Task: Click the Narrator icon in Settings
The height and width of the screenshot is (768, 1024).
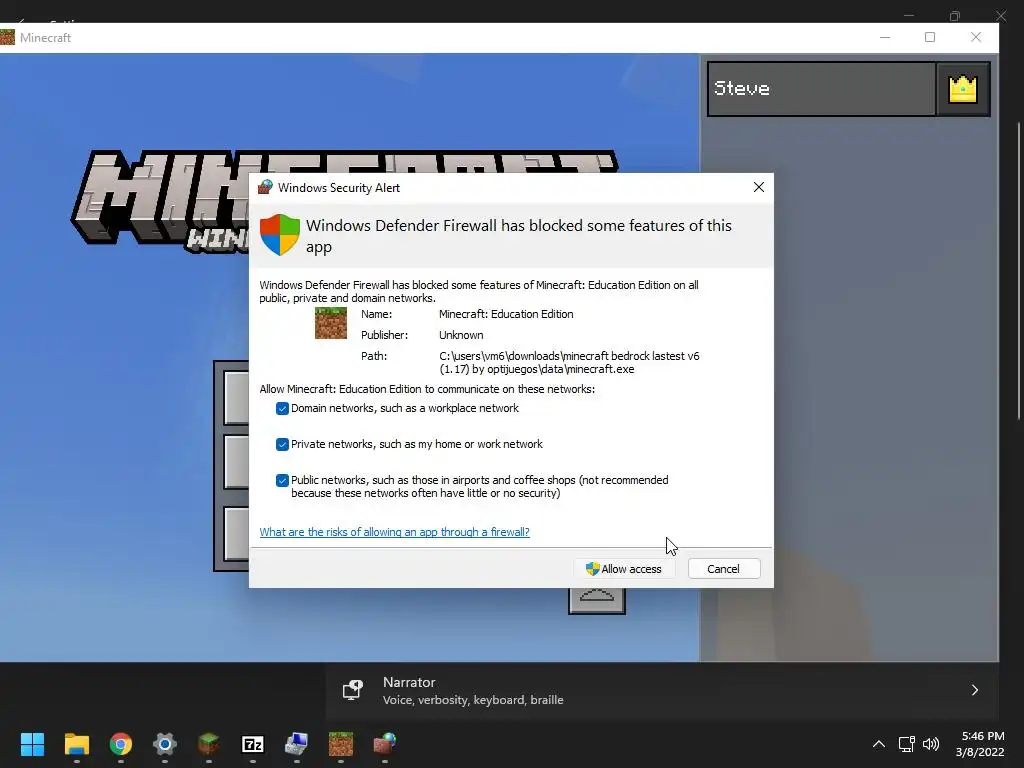Action: pyautogui.click(x=353, y=690)
